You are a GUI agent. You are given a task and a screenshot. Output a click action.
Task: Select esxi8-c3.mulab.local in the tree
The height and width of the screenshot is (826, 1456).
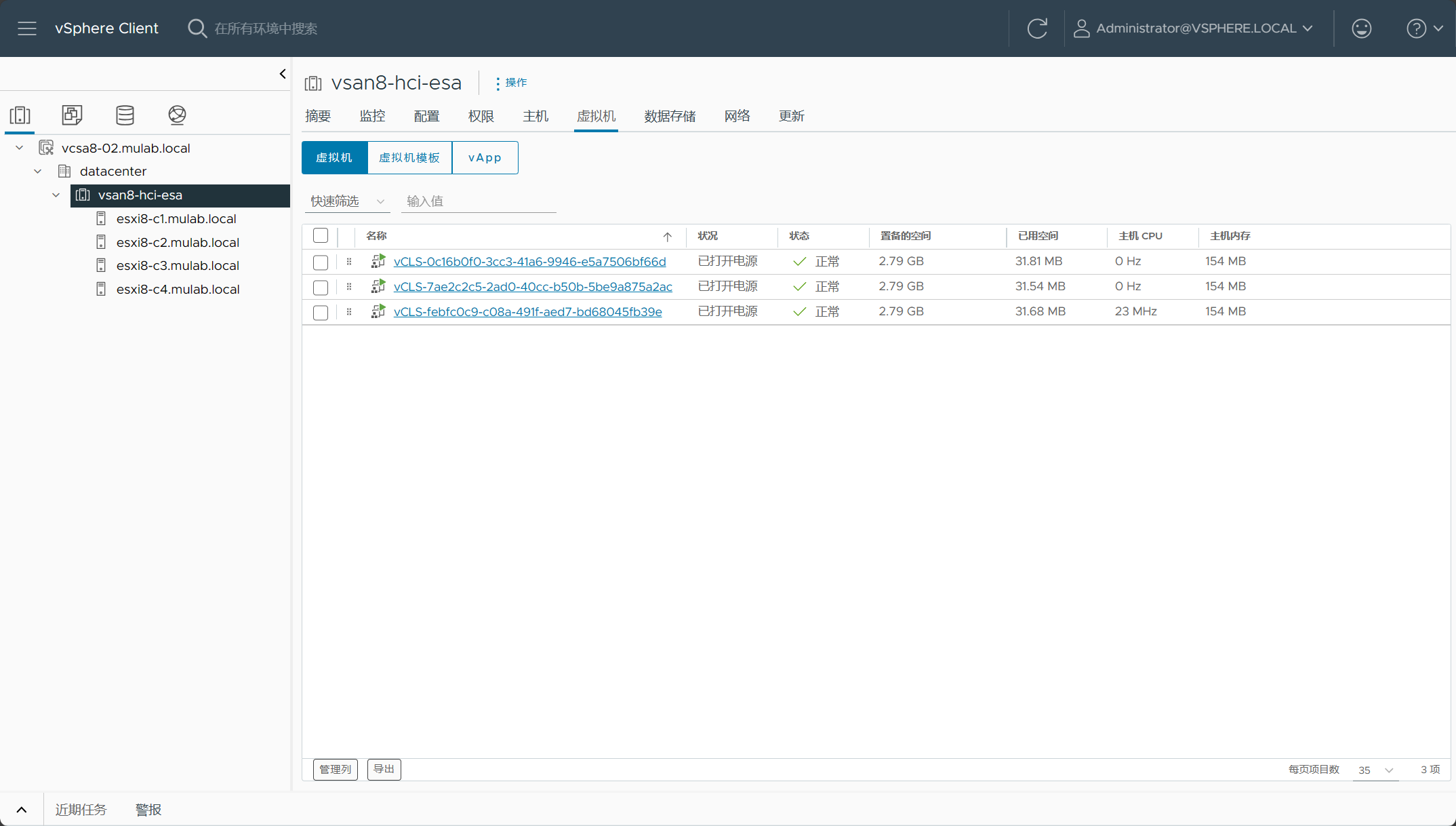(x=178, y=265)
